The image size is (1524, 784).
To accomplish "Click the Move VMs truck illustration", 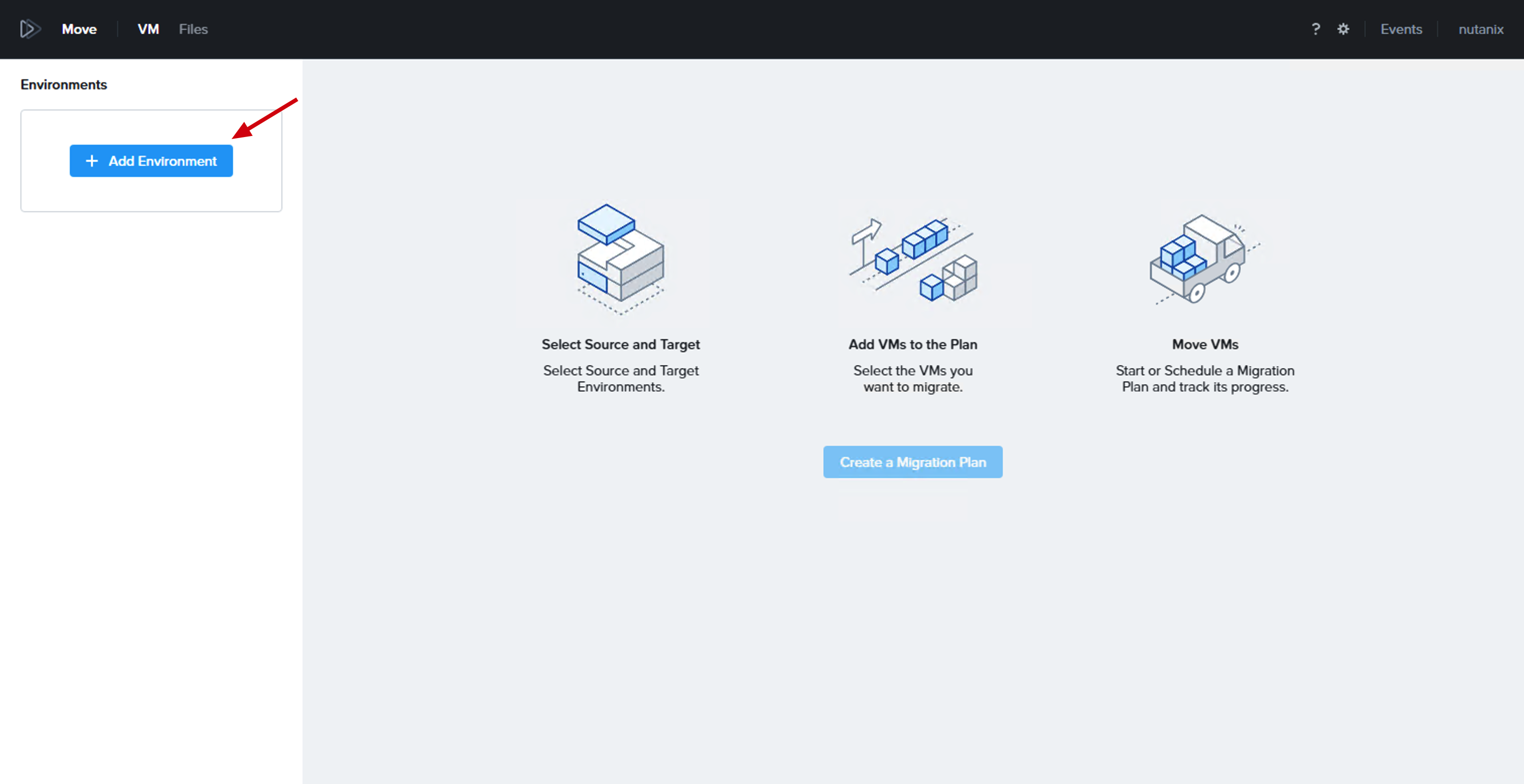I will pos(1204,259).
